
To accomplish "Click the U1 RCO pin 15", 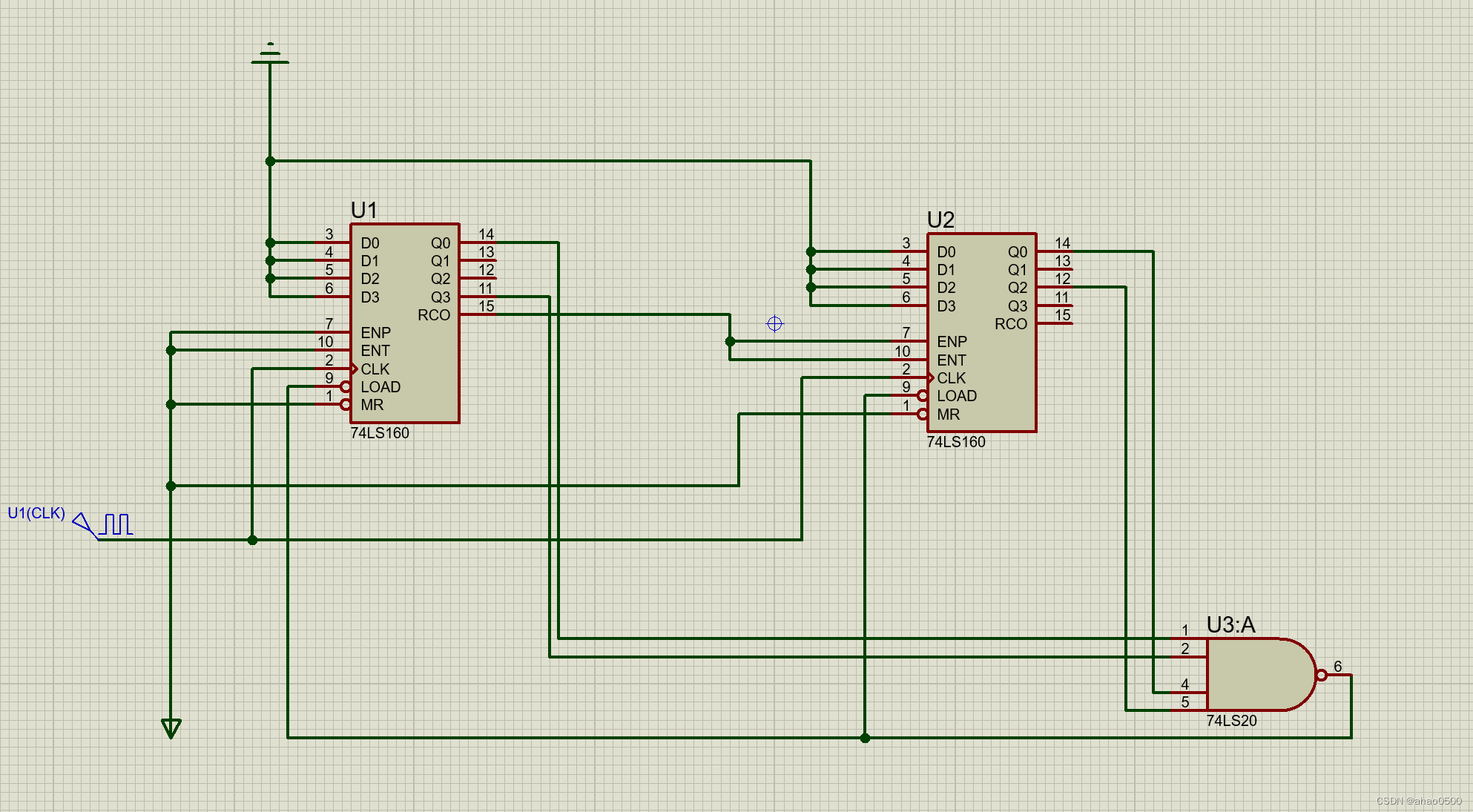I will pyautogui.click(x=478, y=314).
